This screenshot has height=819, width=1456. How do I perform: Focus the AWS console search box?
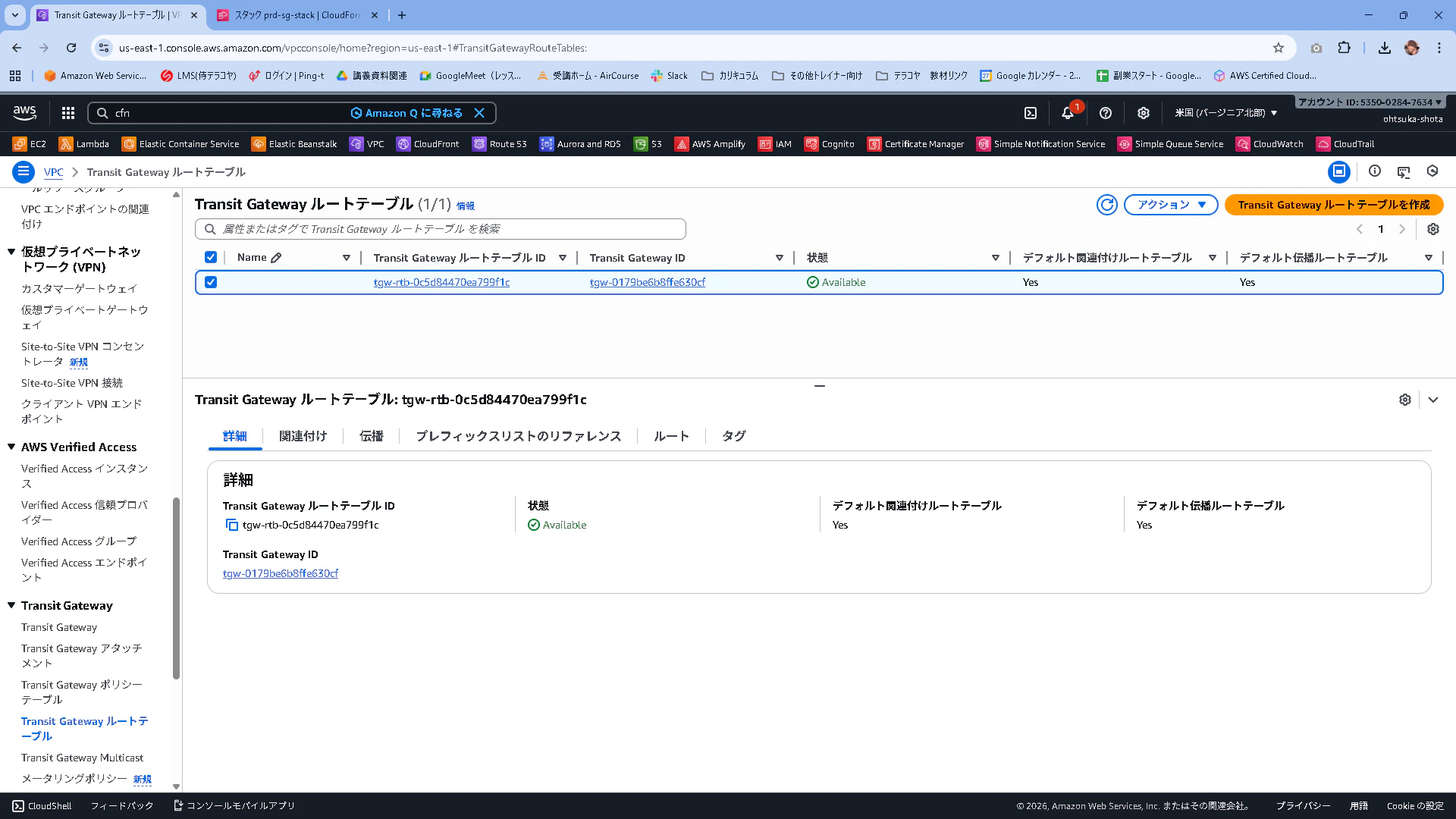[x=292, y=113]
